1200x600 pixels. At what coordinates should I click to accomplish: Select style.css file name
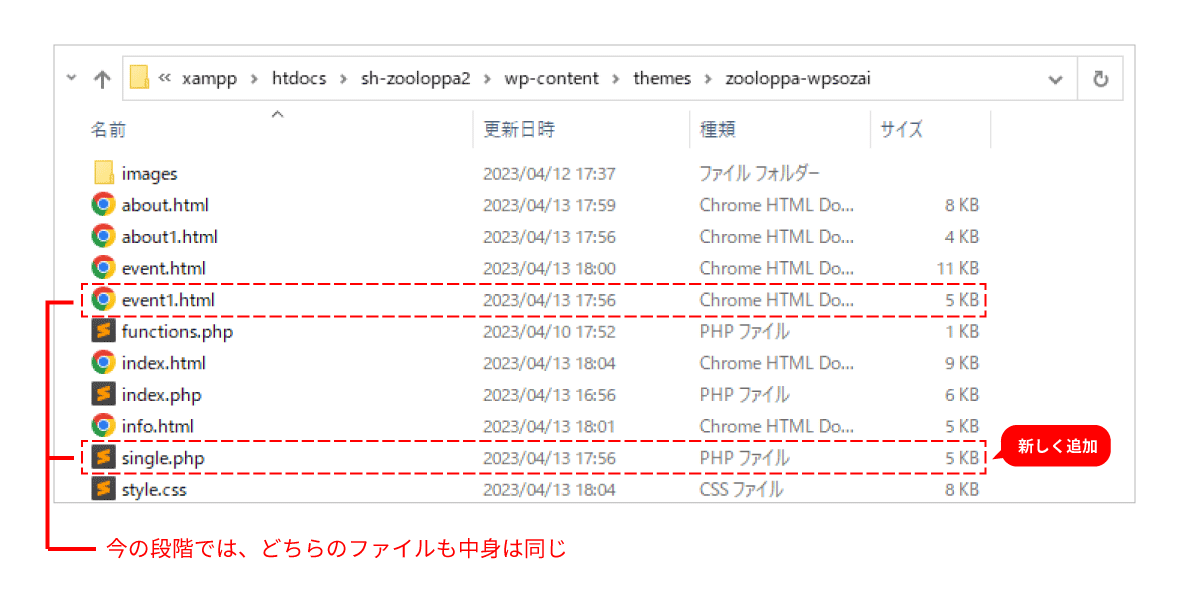click(x=154, y=490)
